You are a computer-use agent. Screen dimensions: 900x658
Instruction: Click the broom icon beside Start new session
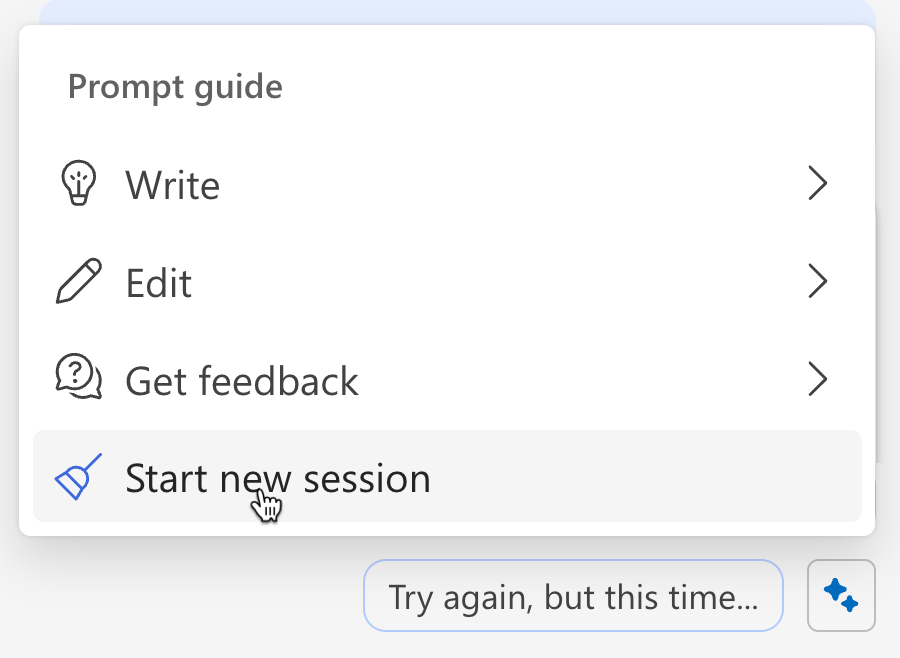point(78,478)
